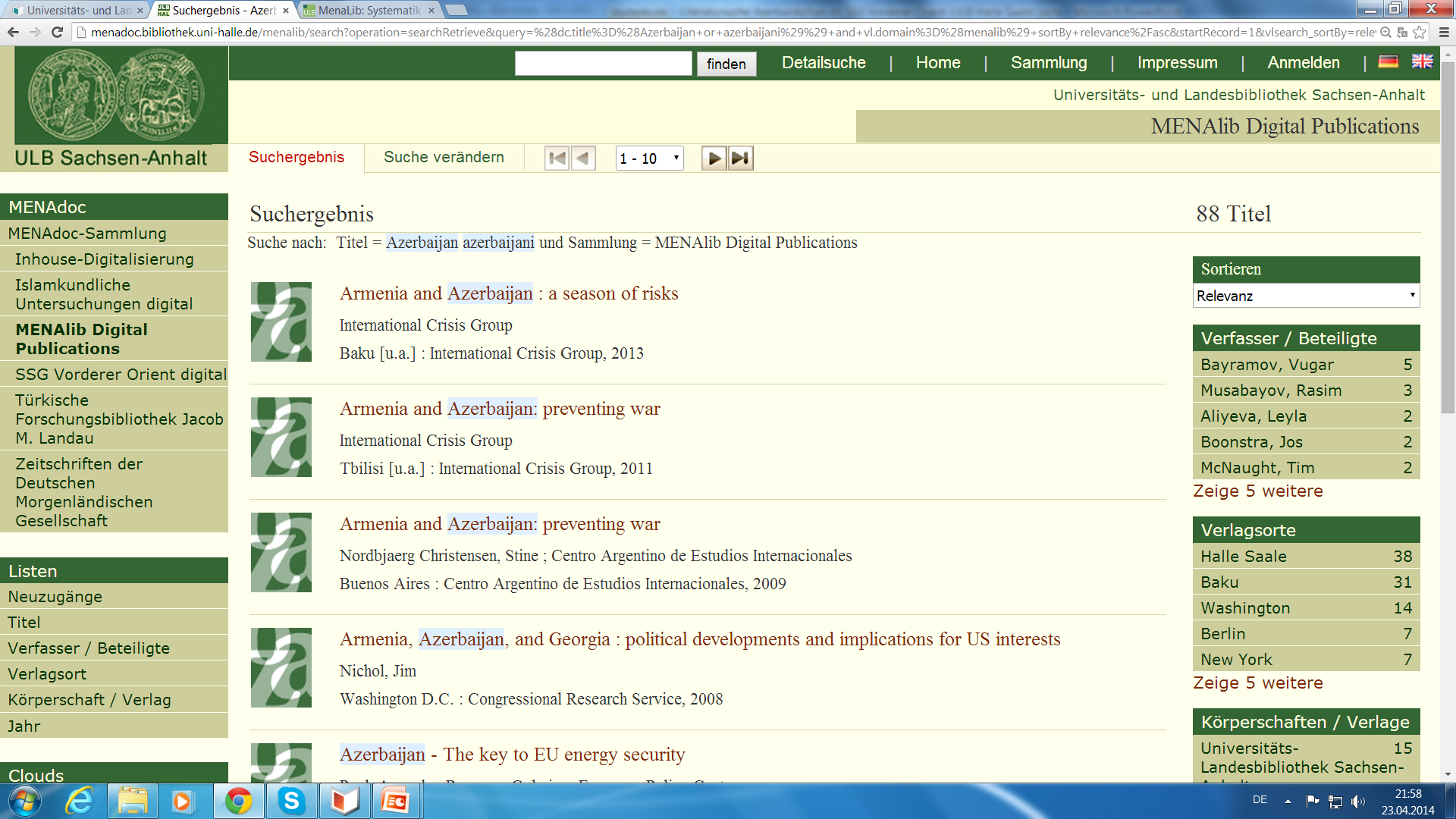The height and width of the screenshot is (819, 1456).
Task: Filter by author Aliyeva, Leyla
Action: click(1306, 416)
